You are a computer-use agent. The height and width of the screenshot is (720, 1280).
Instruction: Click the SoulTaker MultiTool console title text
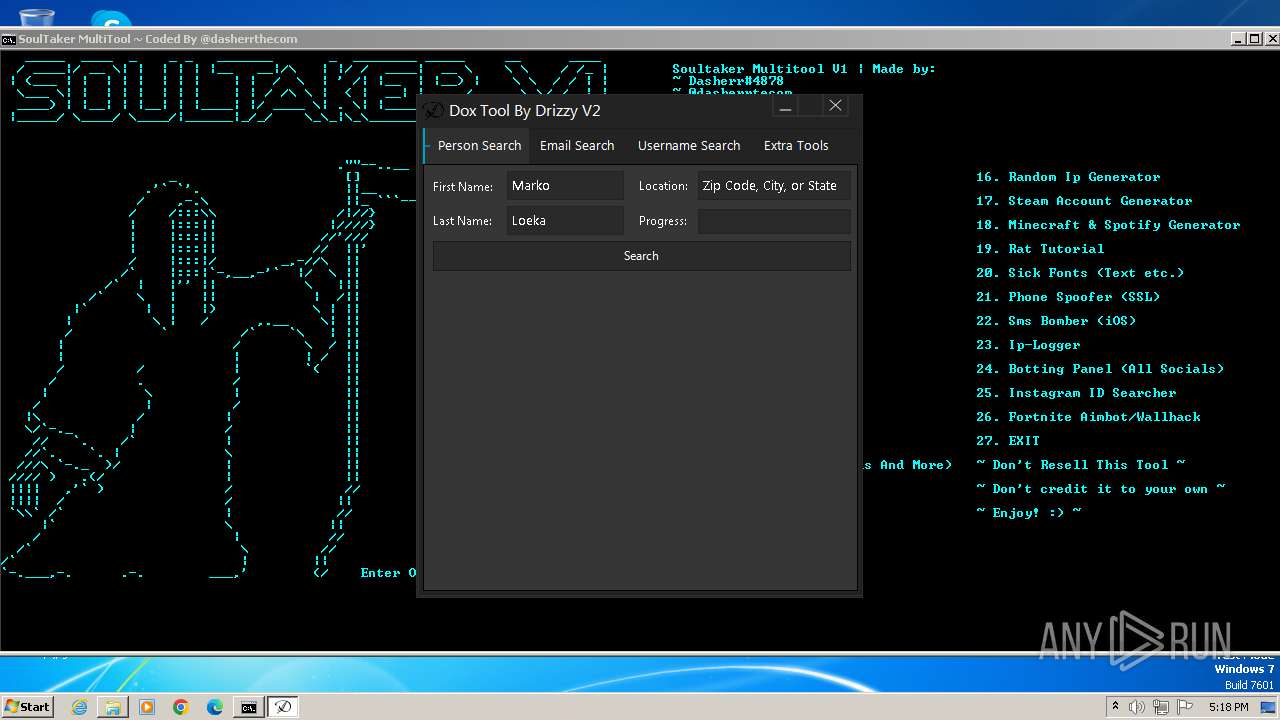click(158, 39)
